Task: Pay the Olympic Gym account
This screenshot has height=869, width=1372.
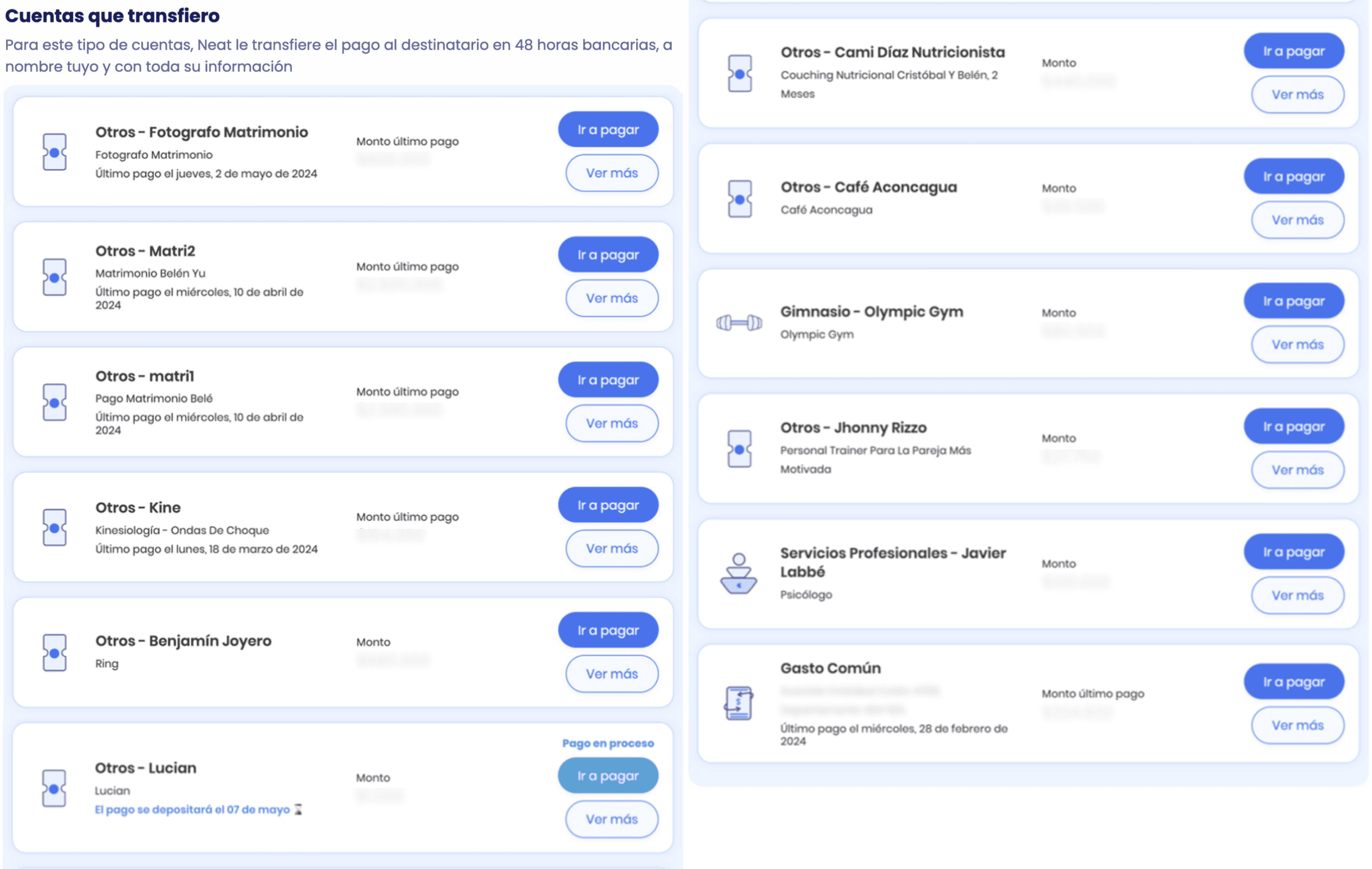Action: pos(1294,301)
